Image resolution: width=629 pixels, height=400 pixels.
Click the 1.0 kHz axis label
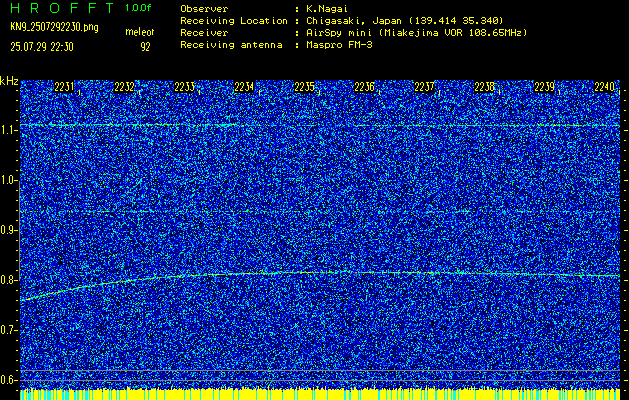click(x=8, y=181)
